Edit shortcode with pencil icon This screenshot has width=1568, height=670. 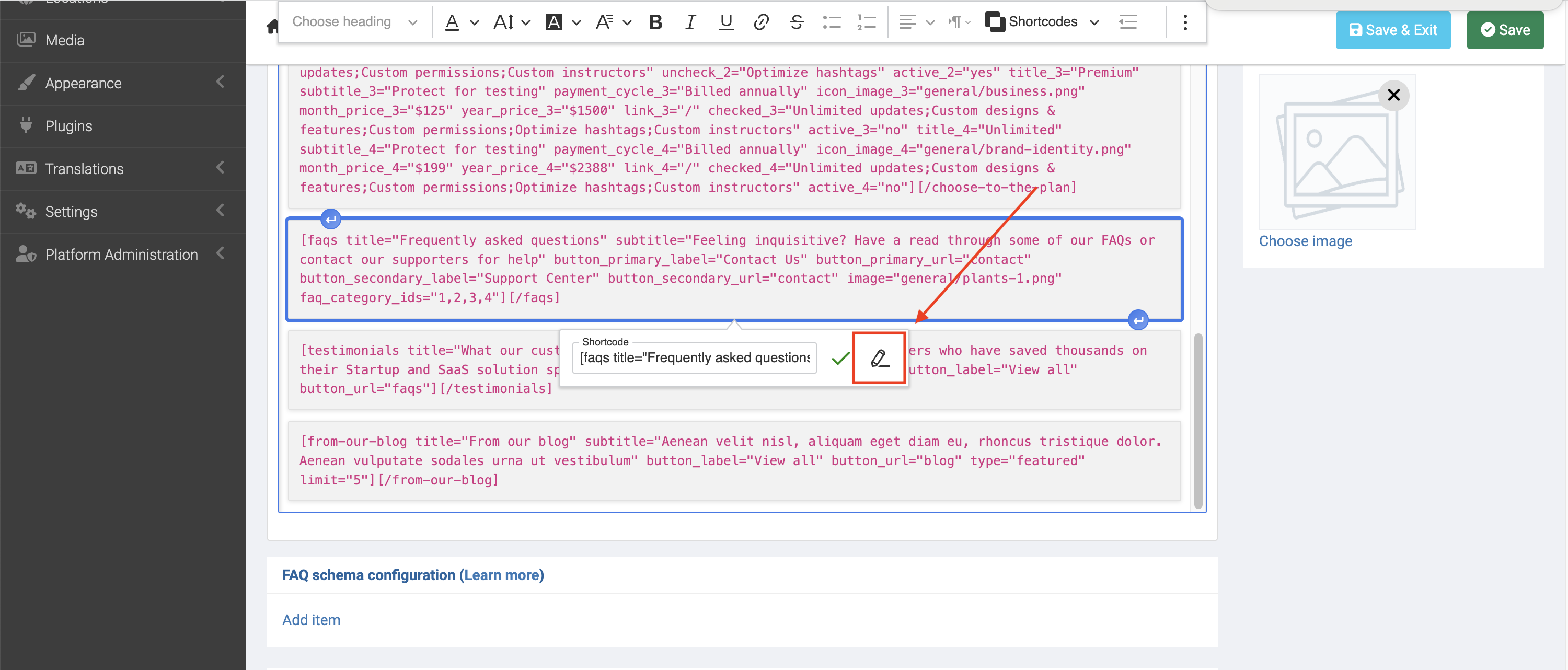879,358
